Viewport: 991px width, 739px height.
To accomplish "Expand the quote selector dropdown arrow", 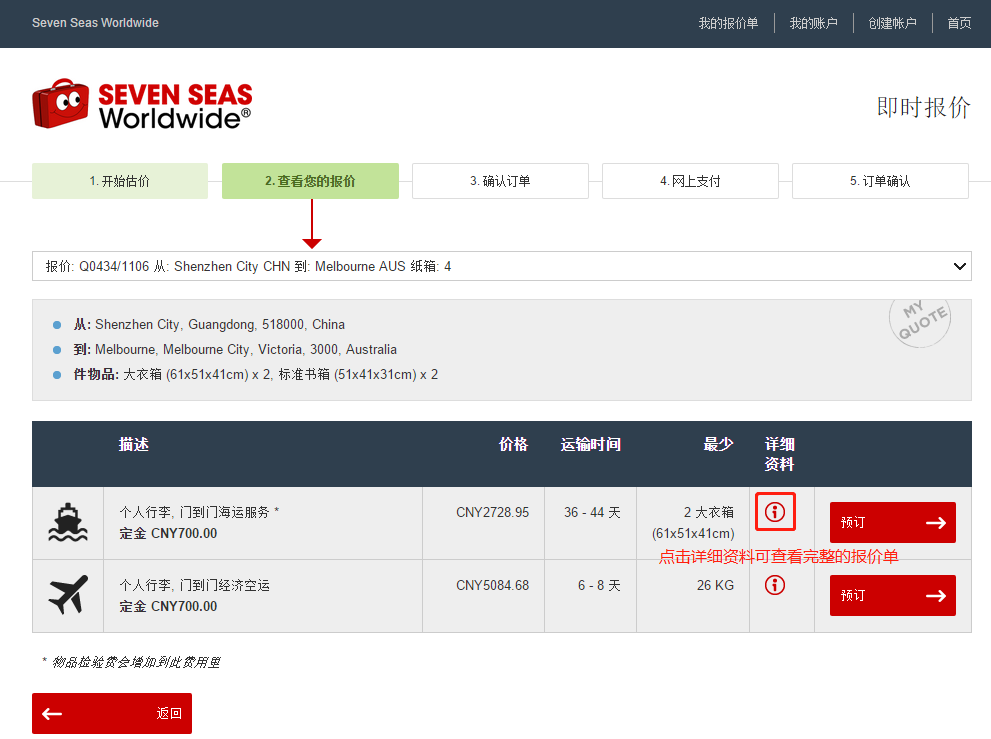I will coord(959,266).
